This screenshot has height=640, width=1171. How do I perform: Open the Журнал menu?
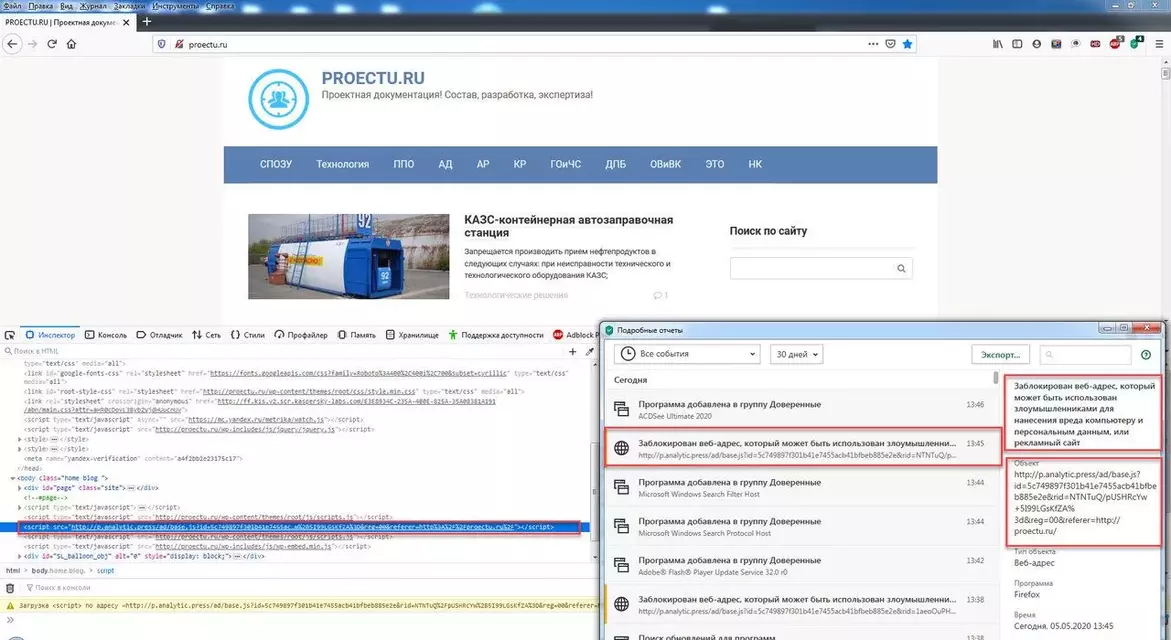tap(93, 6)
